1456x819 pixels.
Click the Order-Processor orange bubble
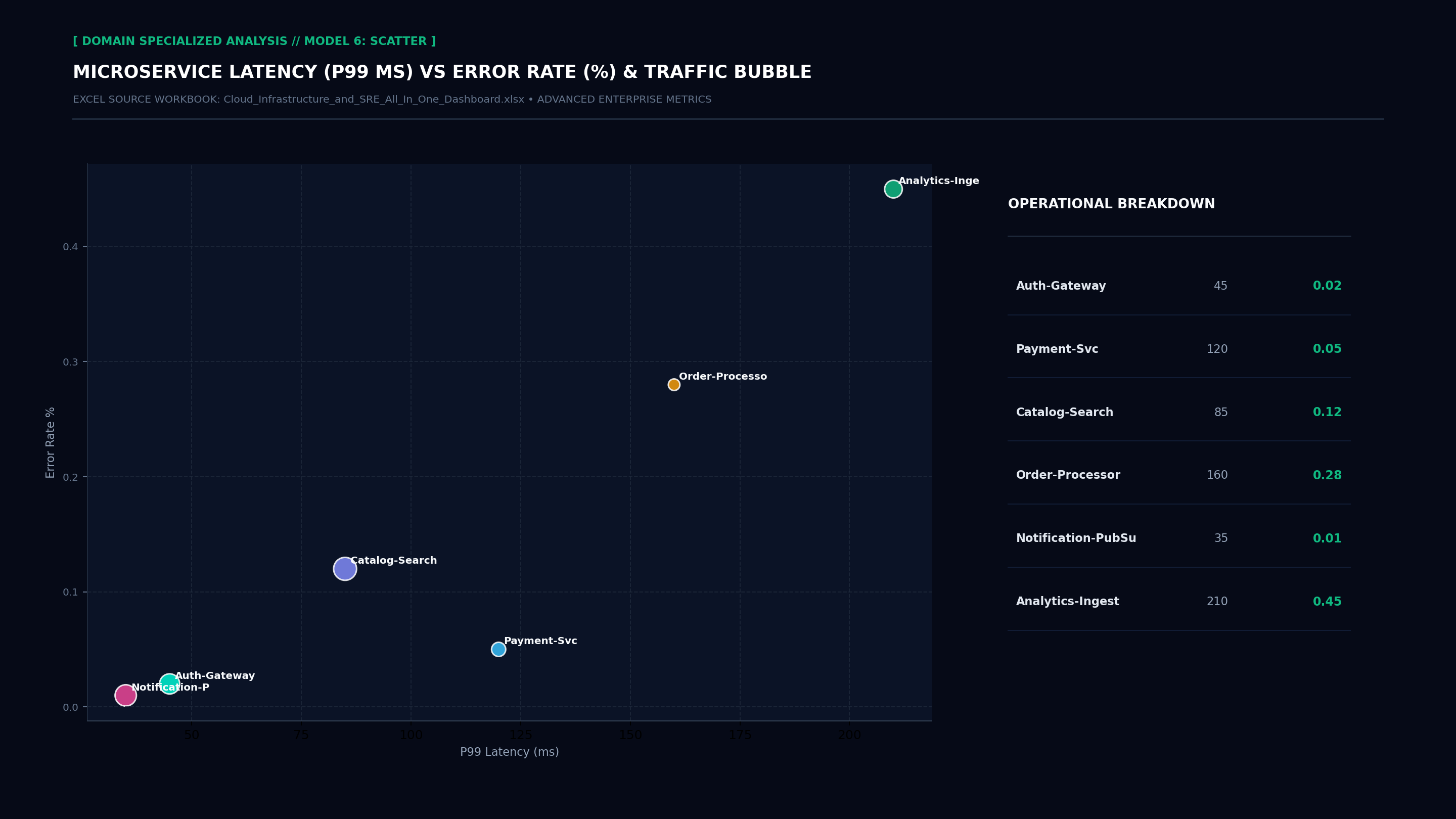(674, 385)
